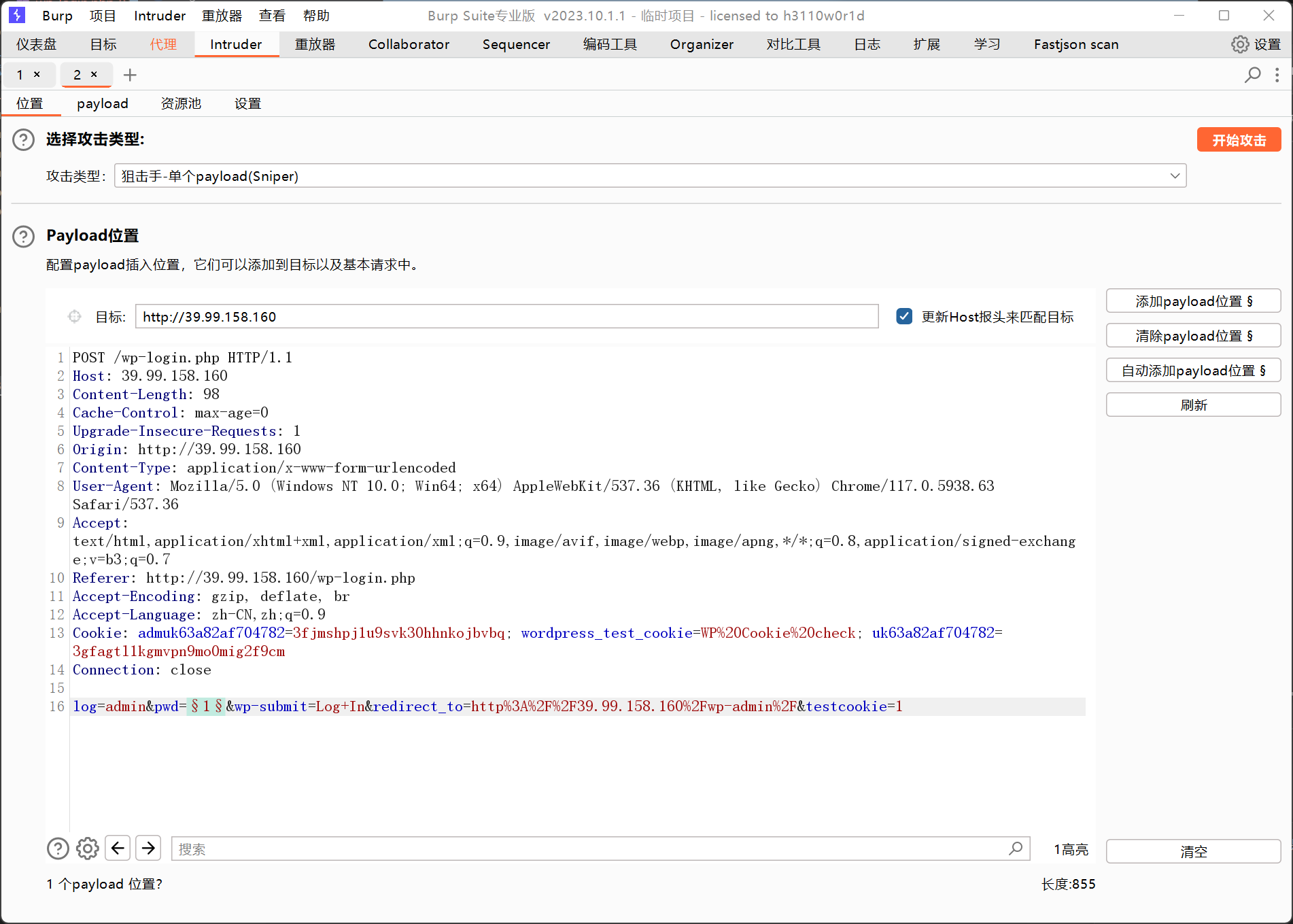Click the POST /wp-login.php request line
The image size is (1293, 924).
point(182,358)
